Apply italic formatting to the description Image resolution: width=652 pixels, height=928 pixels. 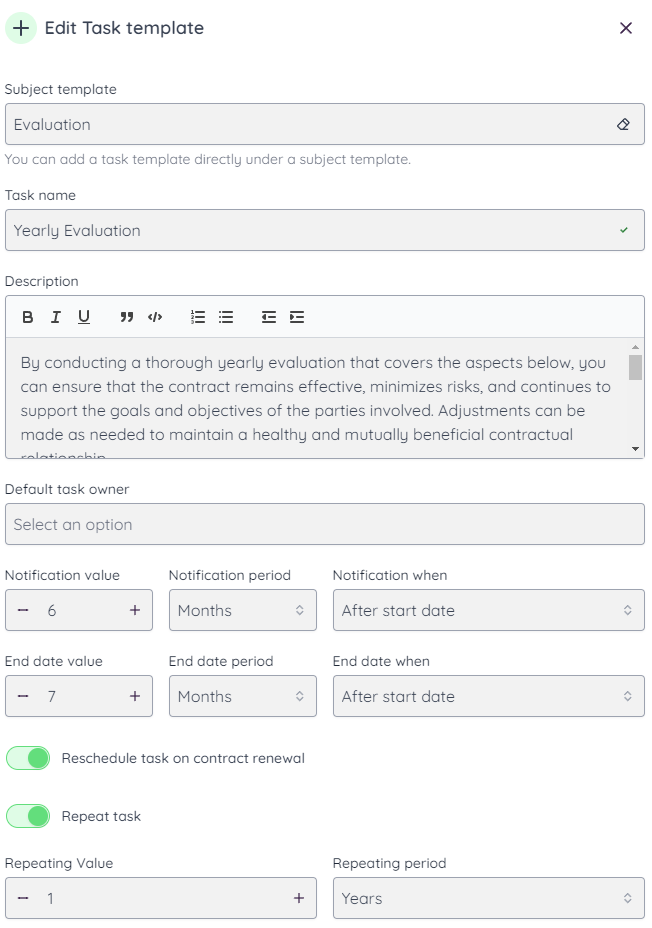55,317
